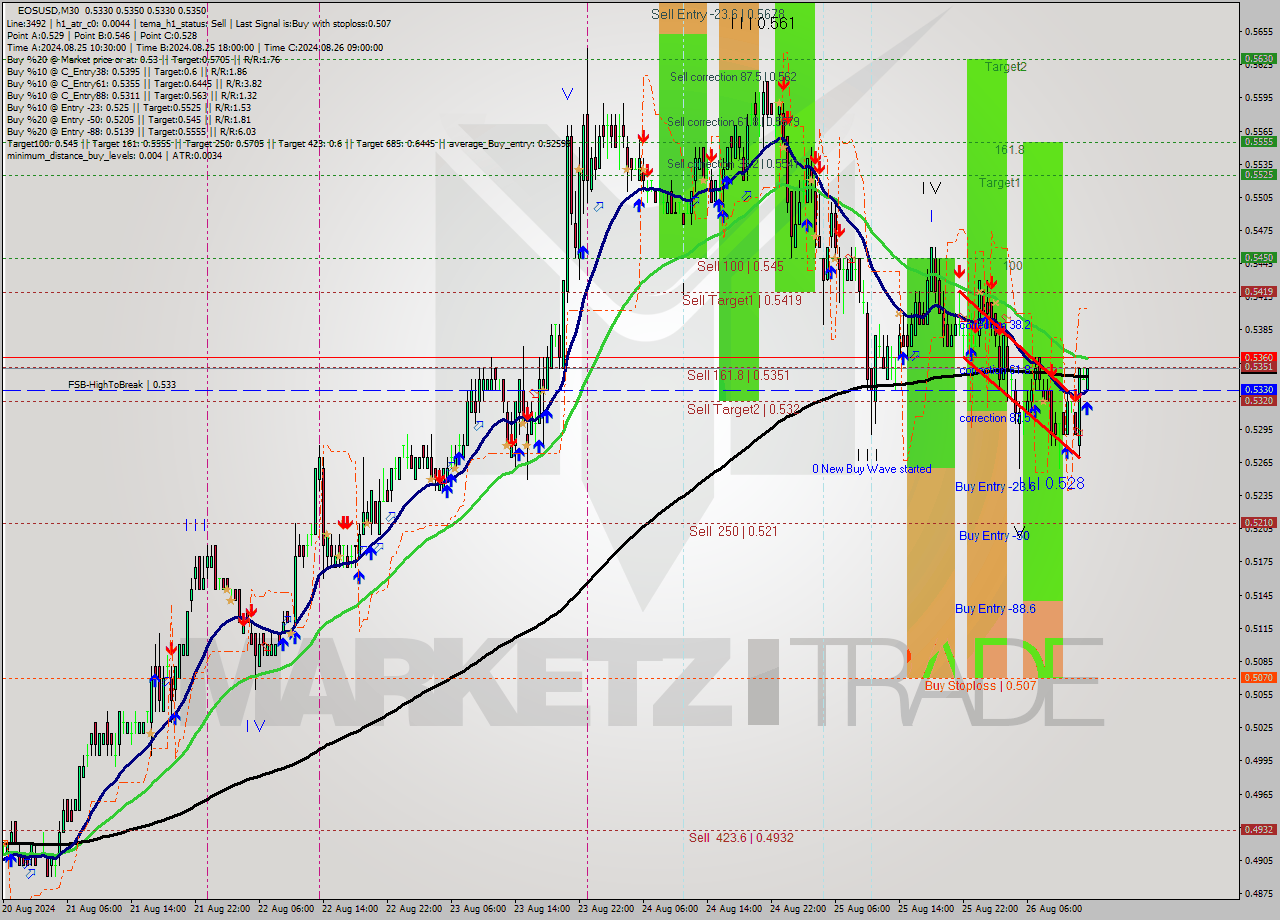The width and height of the screenshot is (1280, 920).
Task: Click the 'Buy %20 @ Market price' info line
Action: [x=143, y=59]
